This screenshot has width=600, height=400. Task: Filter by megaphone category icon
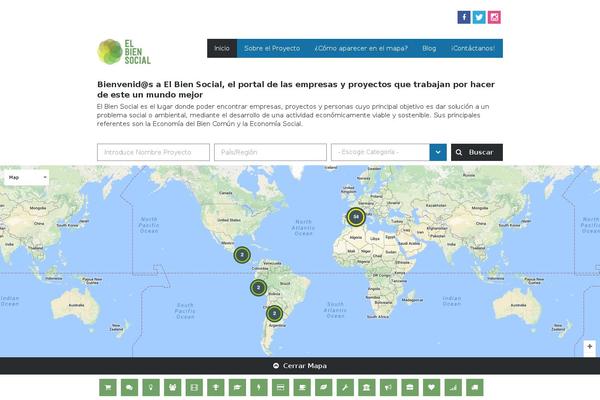[388, 387]
